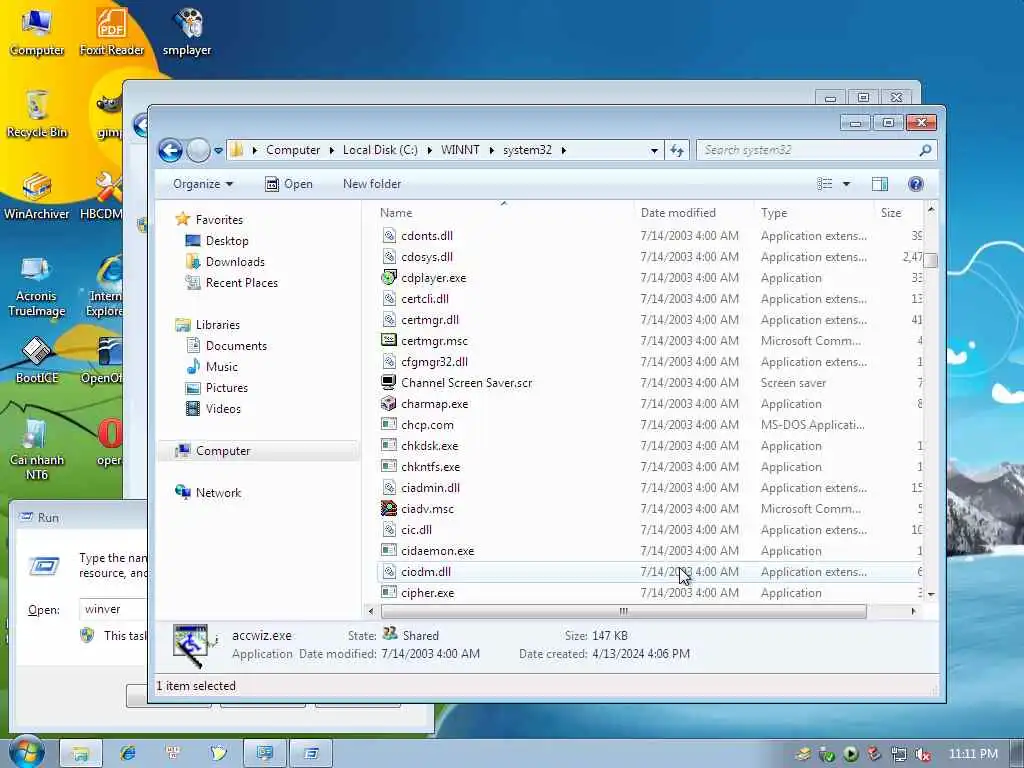Click the Refresh button next to address bar
Screen dimensions: 1024x768
[677, 150]
